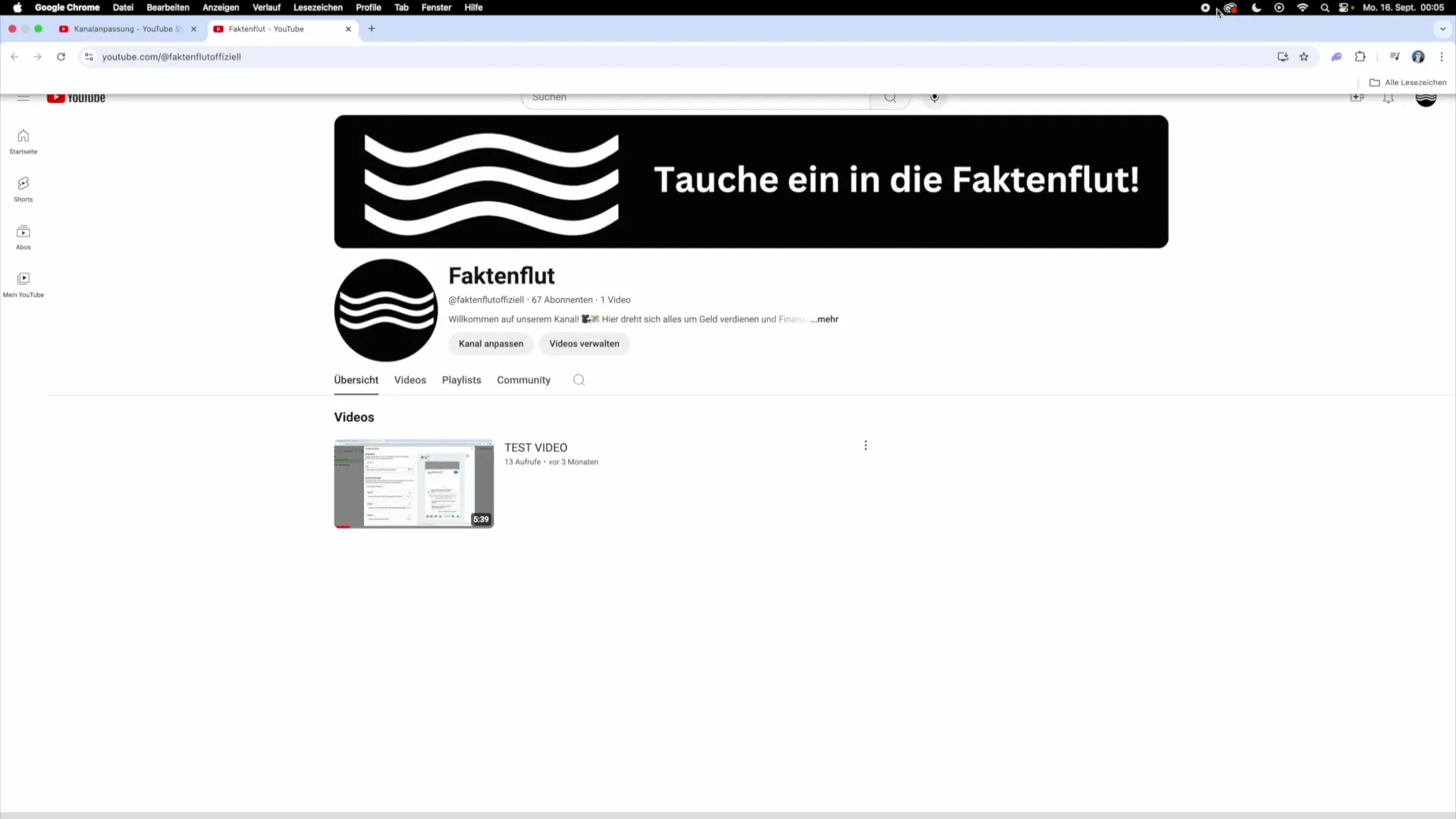Click the guide hamburger menu icon
The width and height of the screenshot is (1456, 819).
pyautogui.click(x=23, y=97)
